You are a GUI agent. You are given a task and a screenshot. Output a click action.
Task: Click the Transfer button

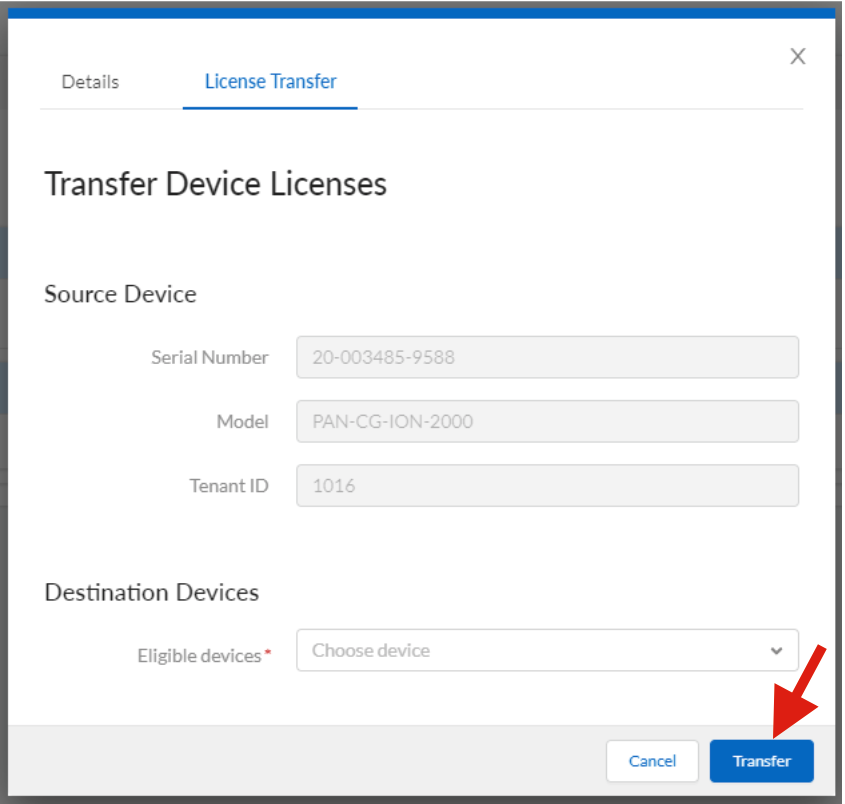[x=761, y=760]
